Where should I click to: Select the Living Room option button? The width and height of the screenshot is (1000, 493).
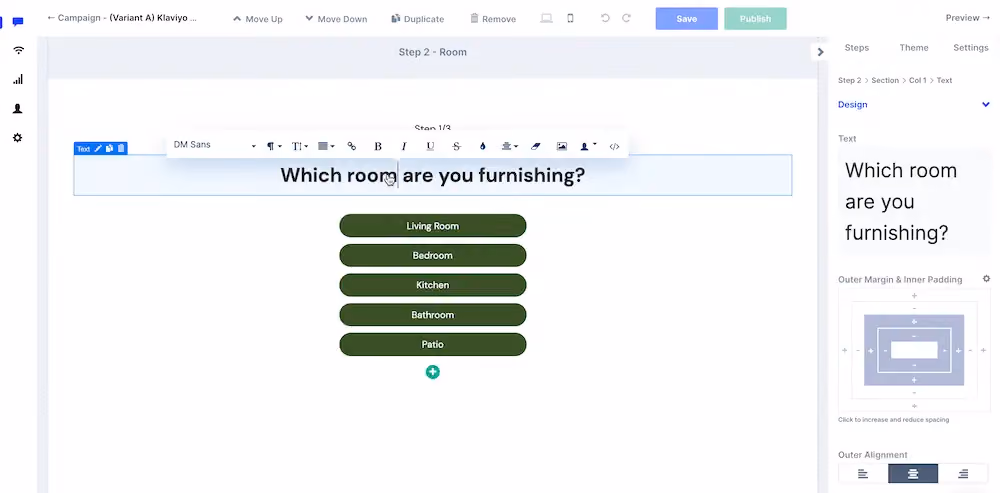(x=432, y=226)
